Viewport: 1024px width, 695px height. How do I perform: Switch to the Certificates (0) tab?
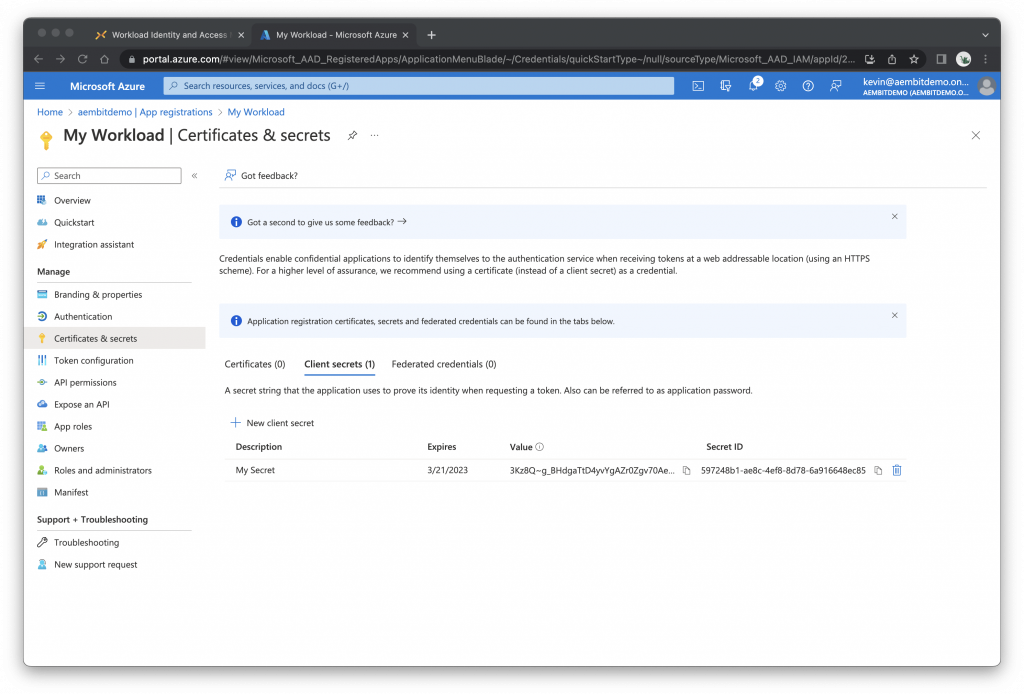pos(255,364)
